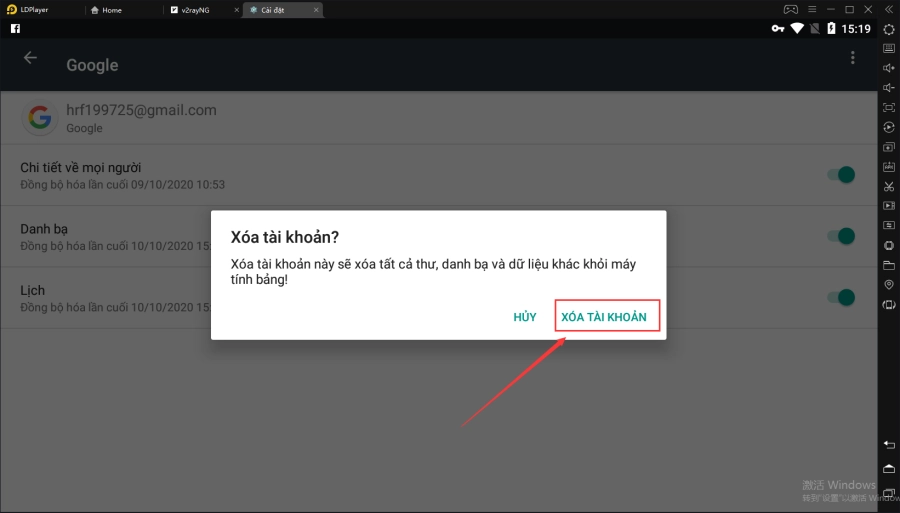Open the operation recorder sidebar icon

click(889, 127)
